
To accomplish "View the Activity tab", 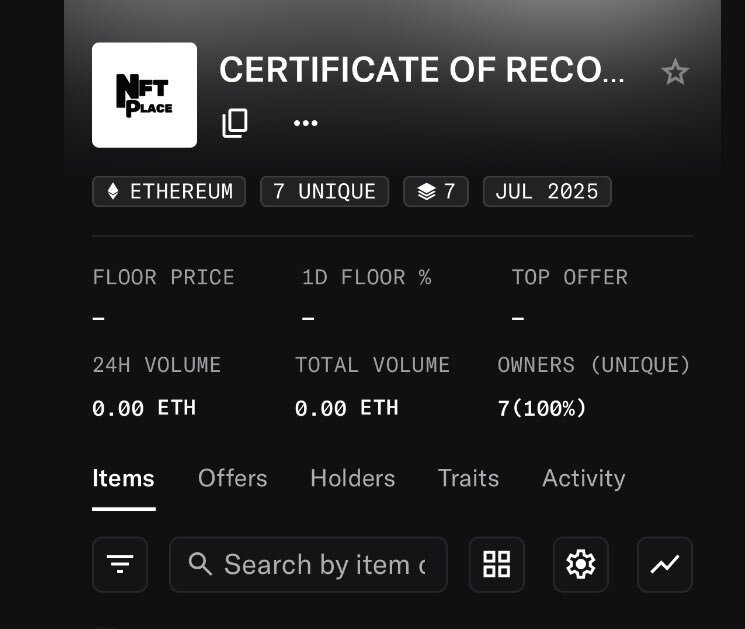I will coord(583,478).
